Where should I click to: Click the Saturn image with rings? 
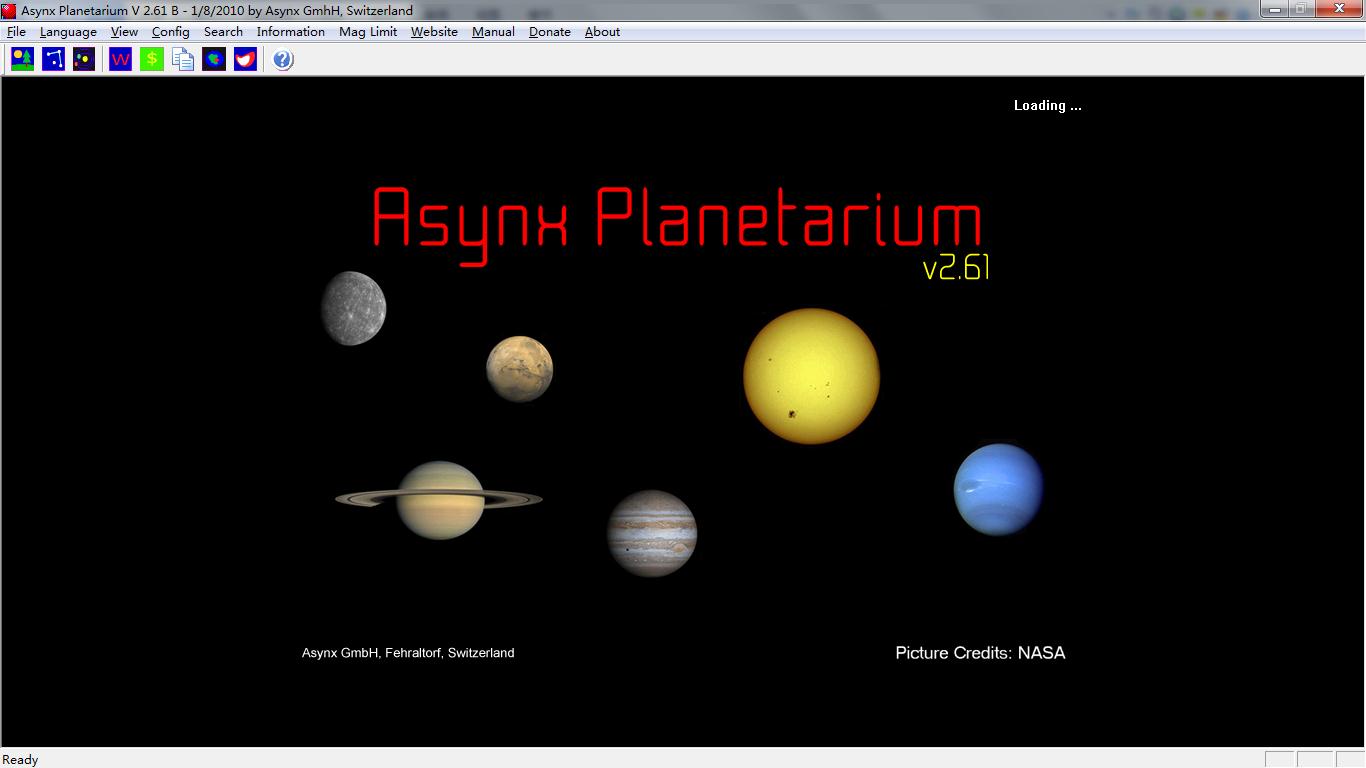tap(439, 499)
